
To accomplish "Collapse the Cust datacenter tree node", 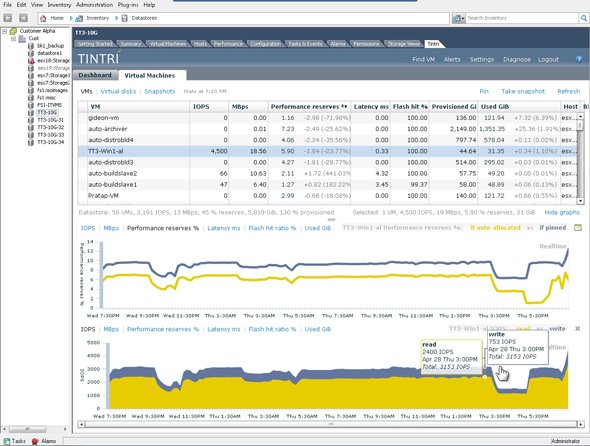I will tap(14, 38).
